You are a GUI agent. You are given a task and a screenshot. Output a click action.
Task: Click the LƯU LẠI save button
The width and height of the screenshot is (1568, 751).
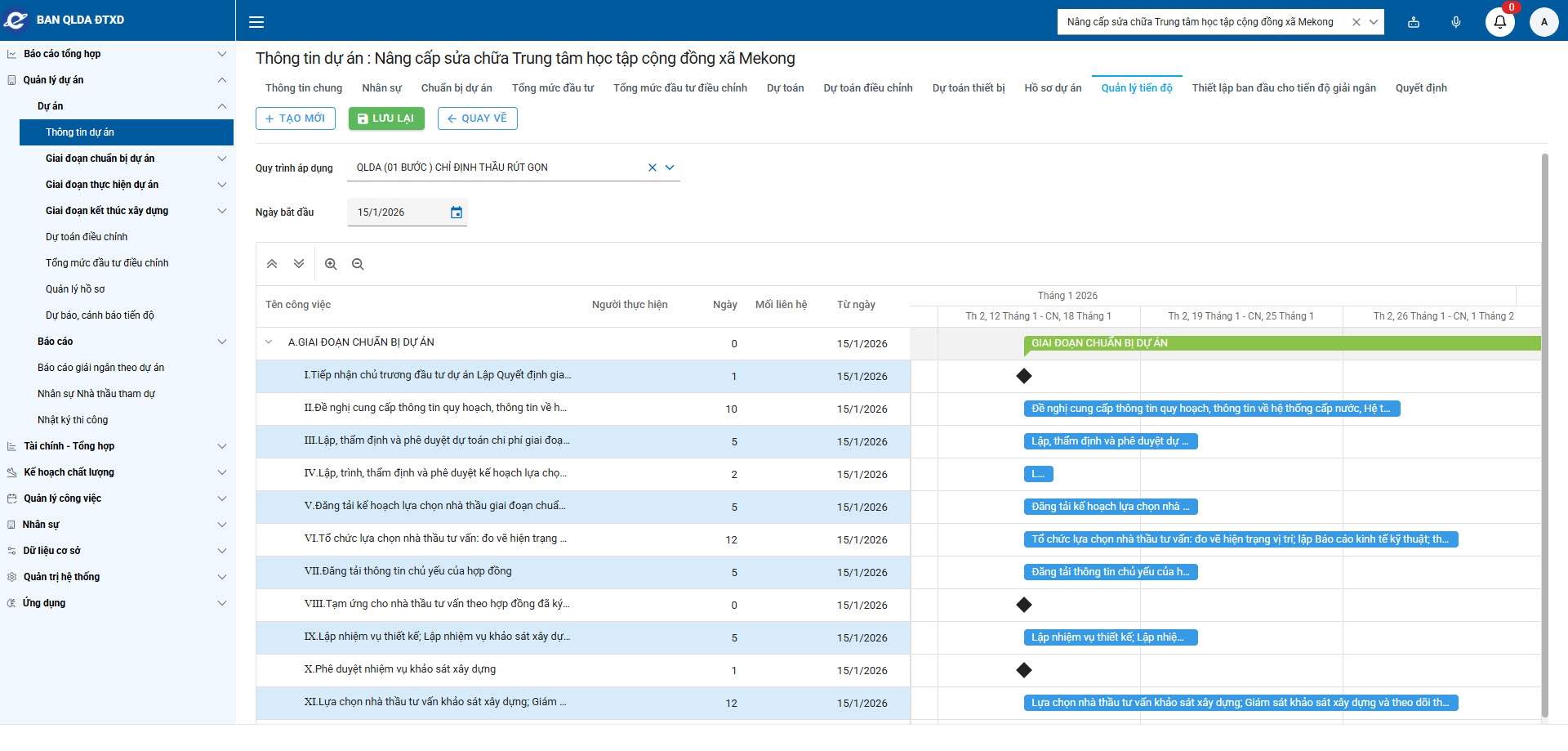pyautogui.click(x=386, y=118)
